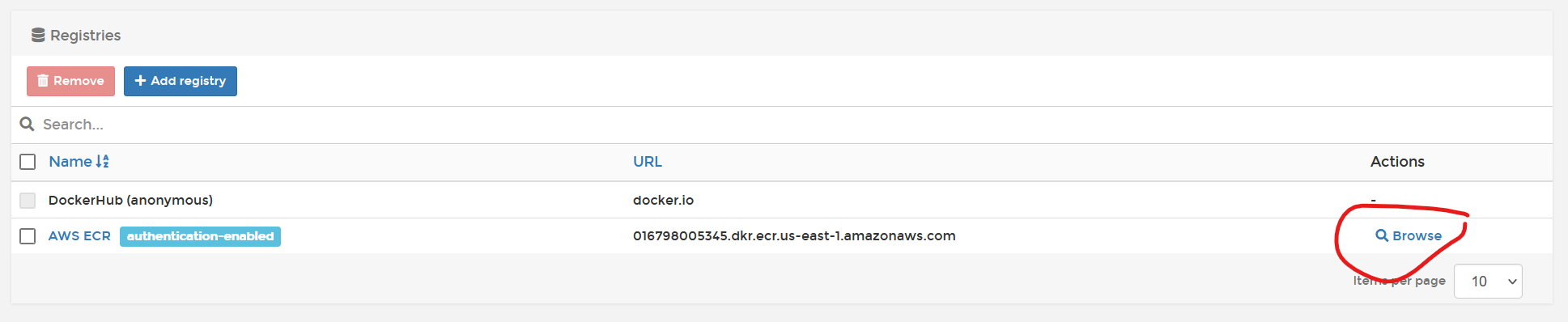Click the Add registry button label
This screenshot has width=1568, height=322.
(189, 81)
